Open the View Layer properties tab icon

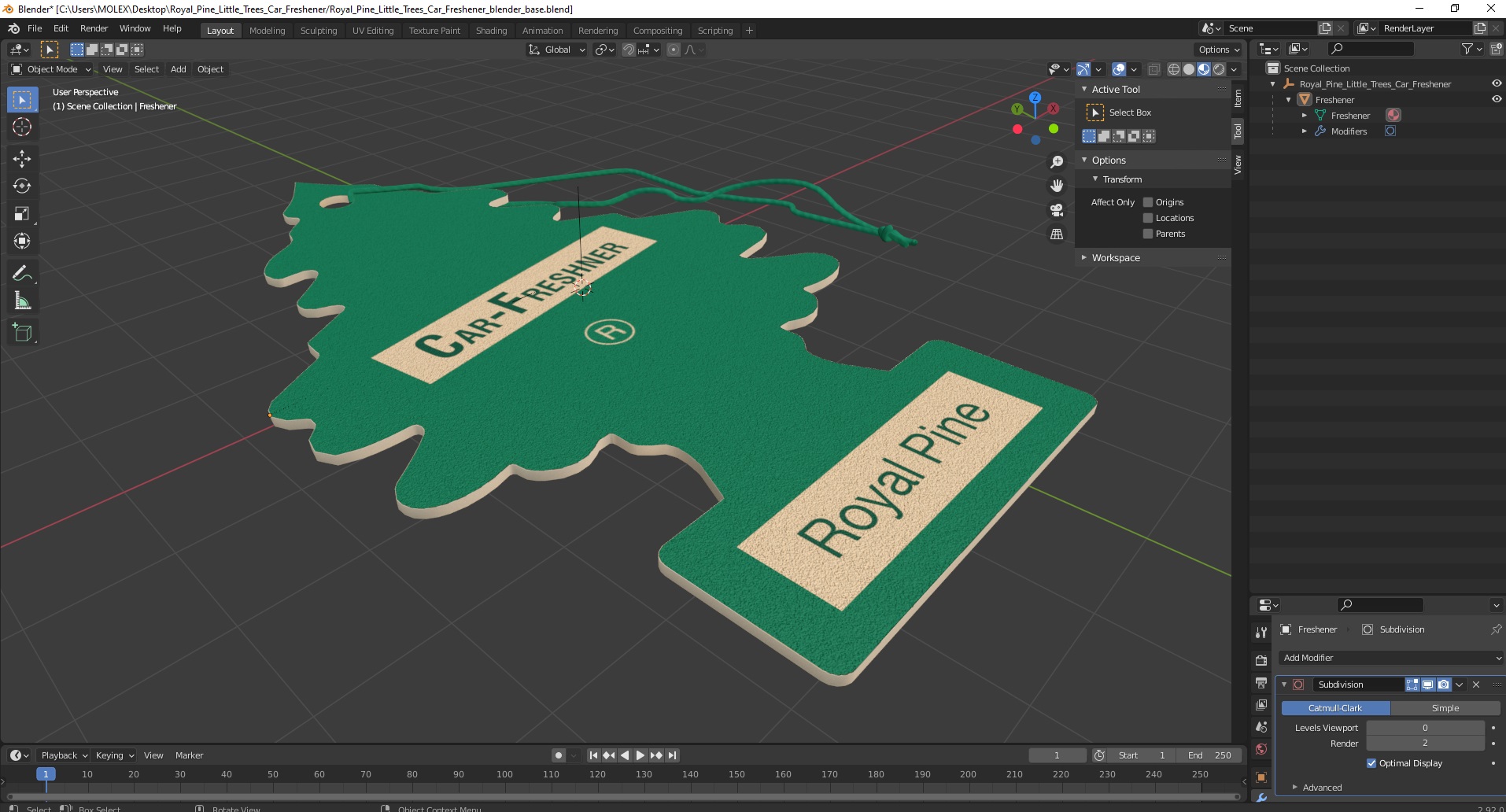tap(1261, 704)
